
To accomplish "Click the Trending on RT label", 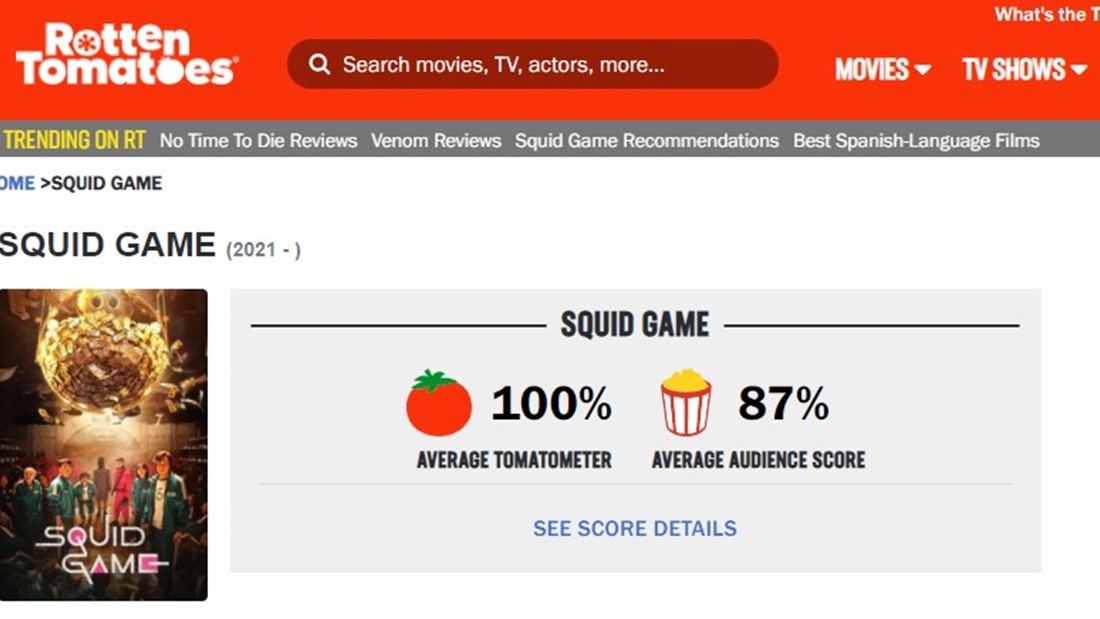I will pyautogui.click(x=75, y=141).
